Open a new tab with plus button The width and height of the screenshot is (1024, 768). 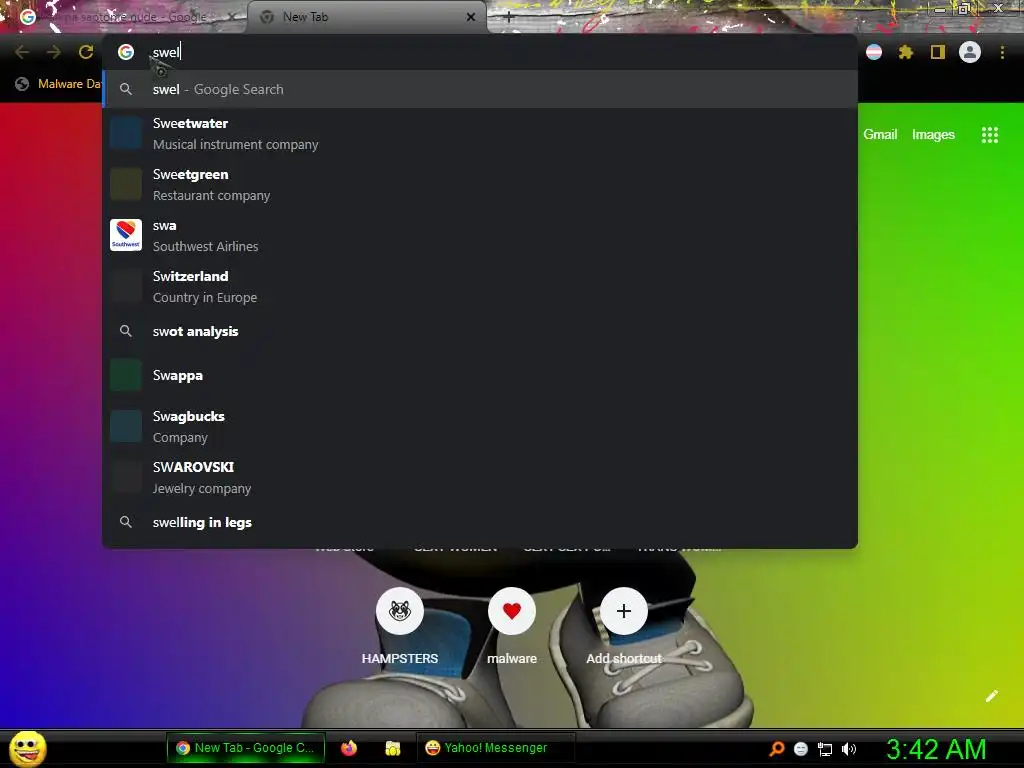(x=509, y=18)
